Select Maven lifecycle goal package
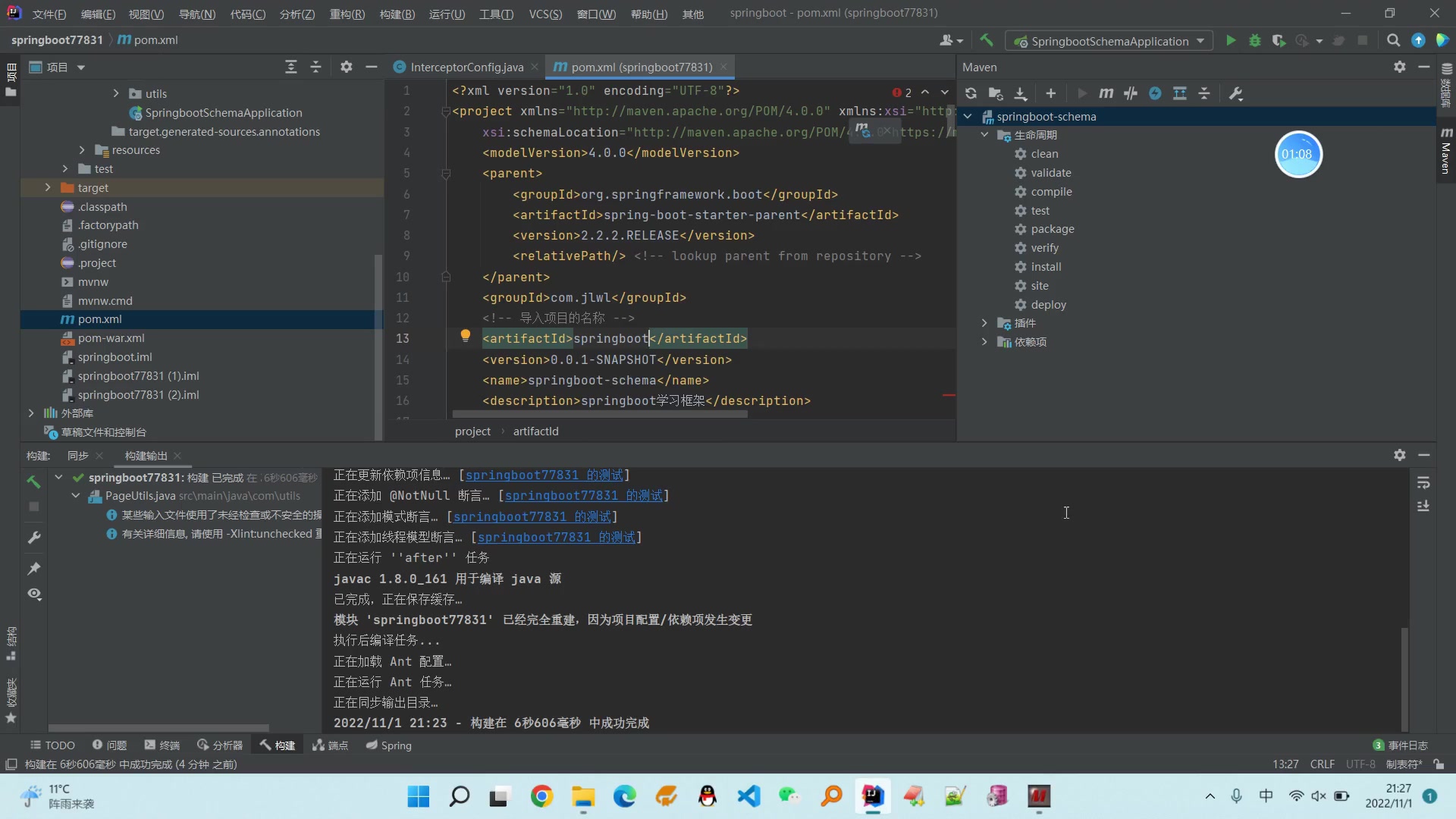This screenshot has height=819, width=1456. 1052,229
